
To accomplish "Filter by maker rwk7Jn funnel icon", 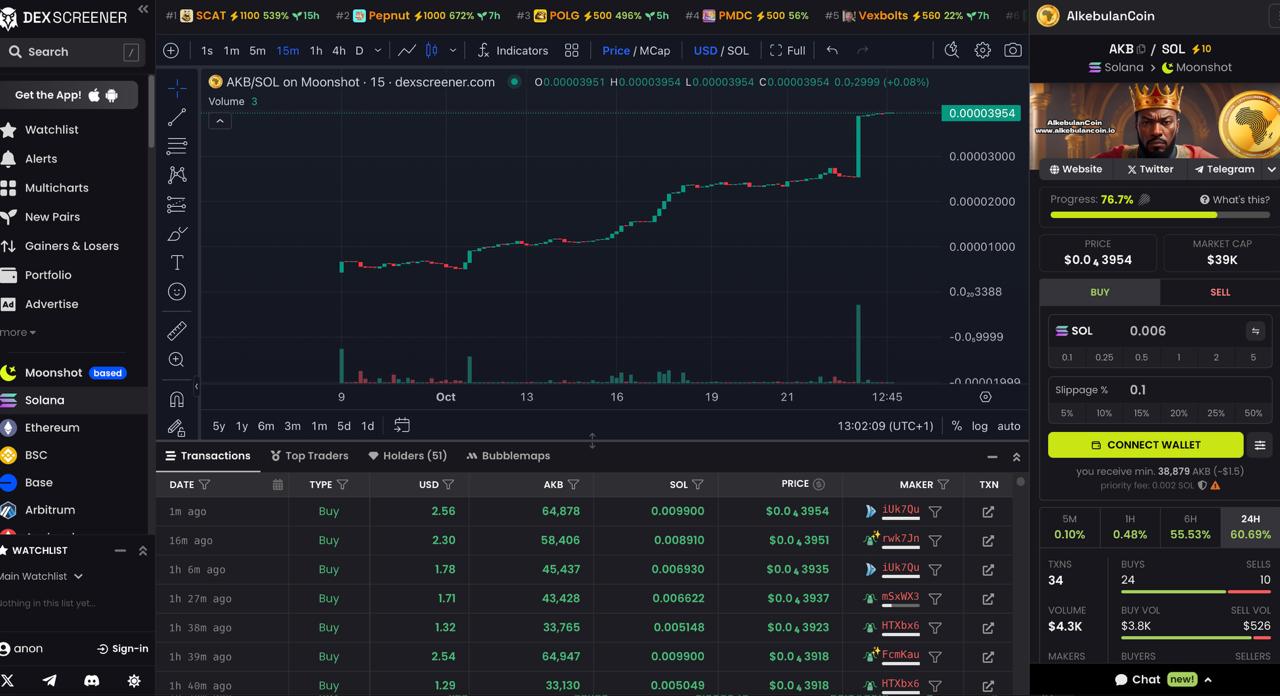I will pyautogui.click(x=935, y=540).
